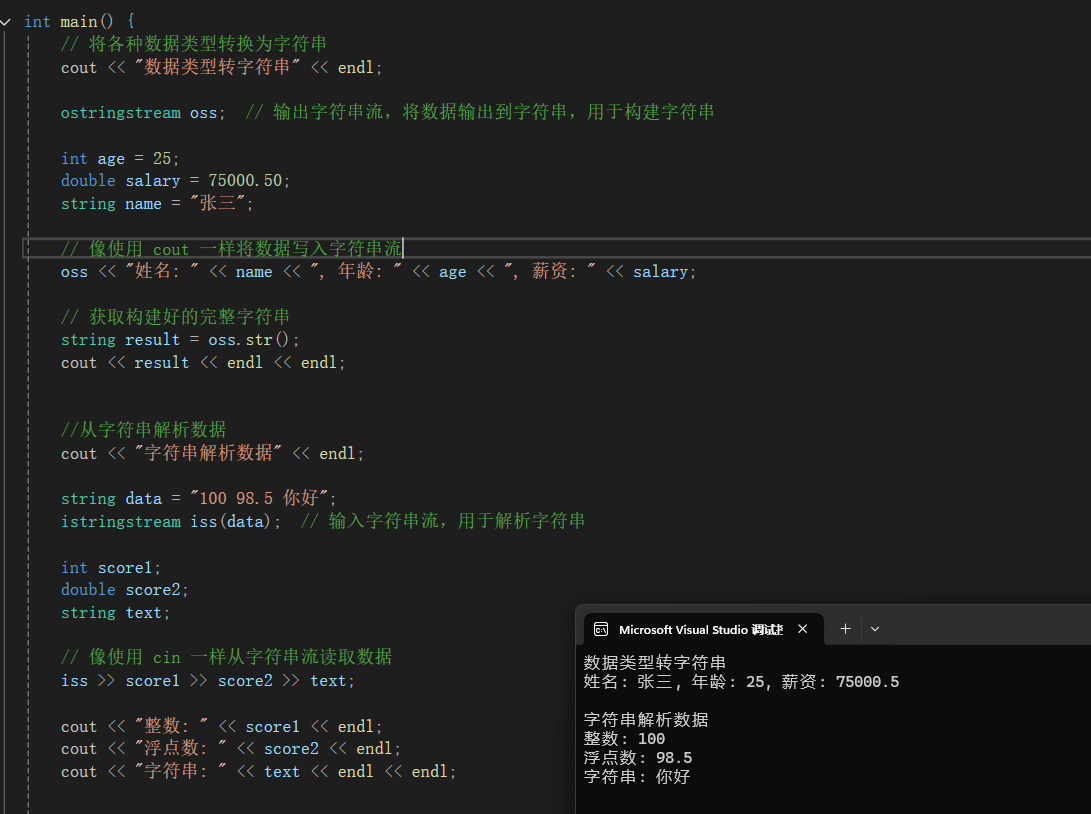
Task: Click the 'istringstream iss(data);' statement
Action: point(170,521)
